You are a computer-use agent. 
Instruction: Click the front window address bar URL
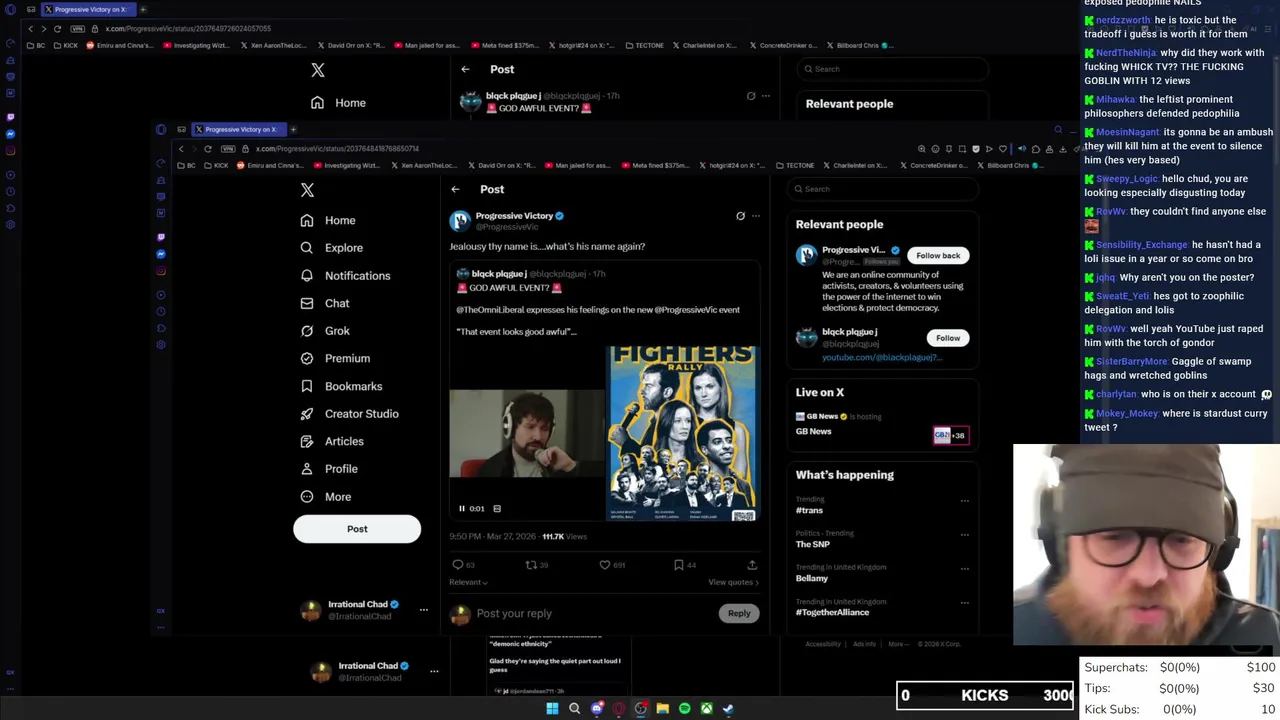pyautogui.click(x=336, y=149)
